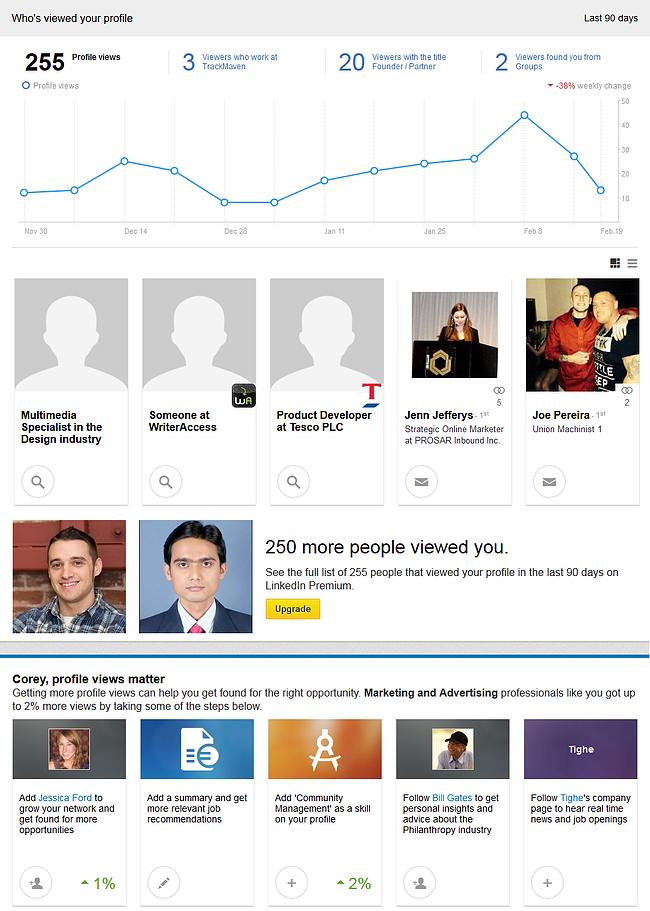Select Viewers with title Founder / Partner tab

click(393, 62)
